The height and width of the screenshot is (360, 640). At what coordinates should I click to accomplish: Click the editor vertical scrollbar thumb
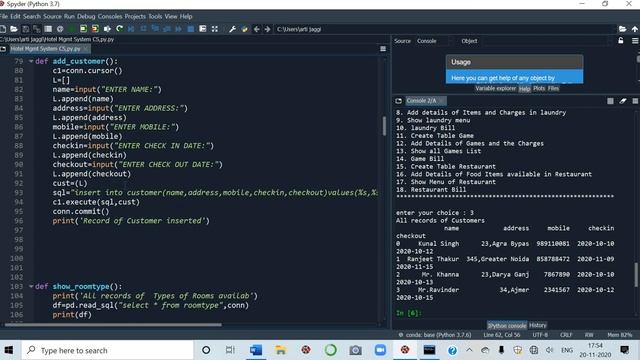384,126
